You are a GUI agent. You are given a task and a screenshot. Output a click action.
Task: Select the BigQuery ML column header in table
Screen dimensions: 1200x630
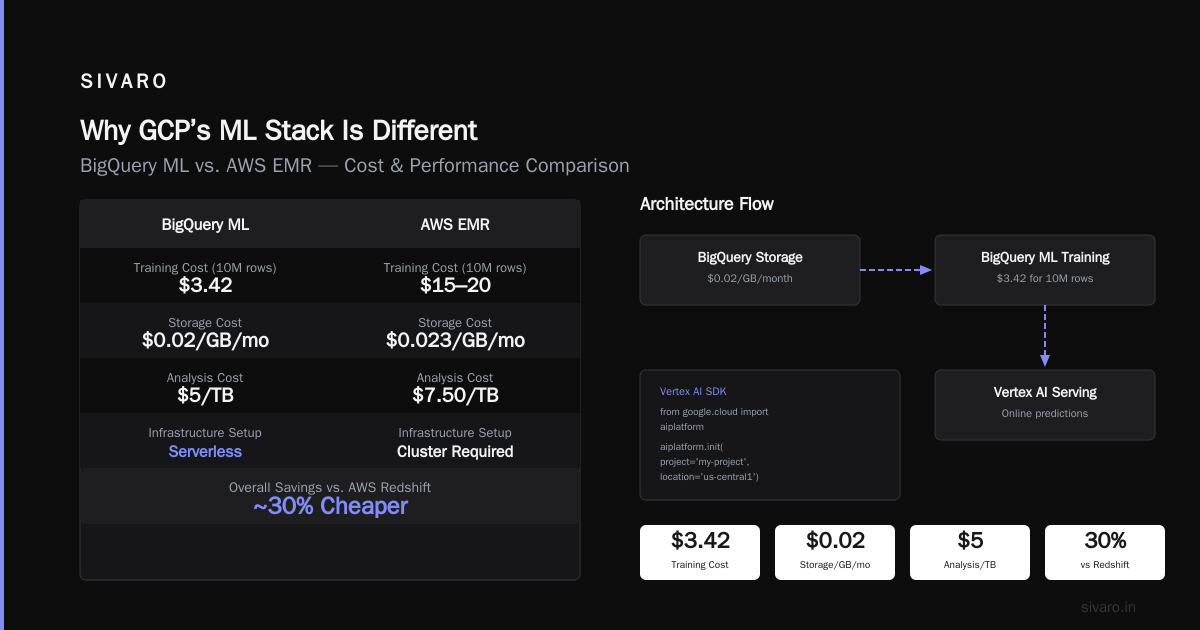click(205, 224)
